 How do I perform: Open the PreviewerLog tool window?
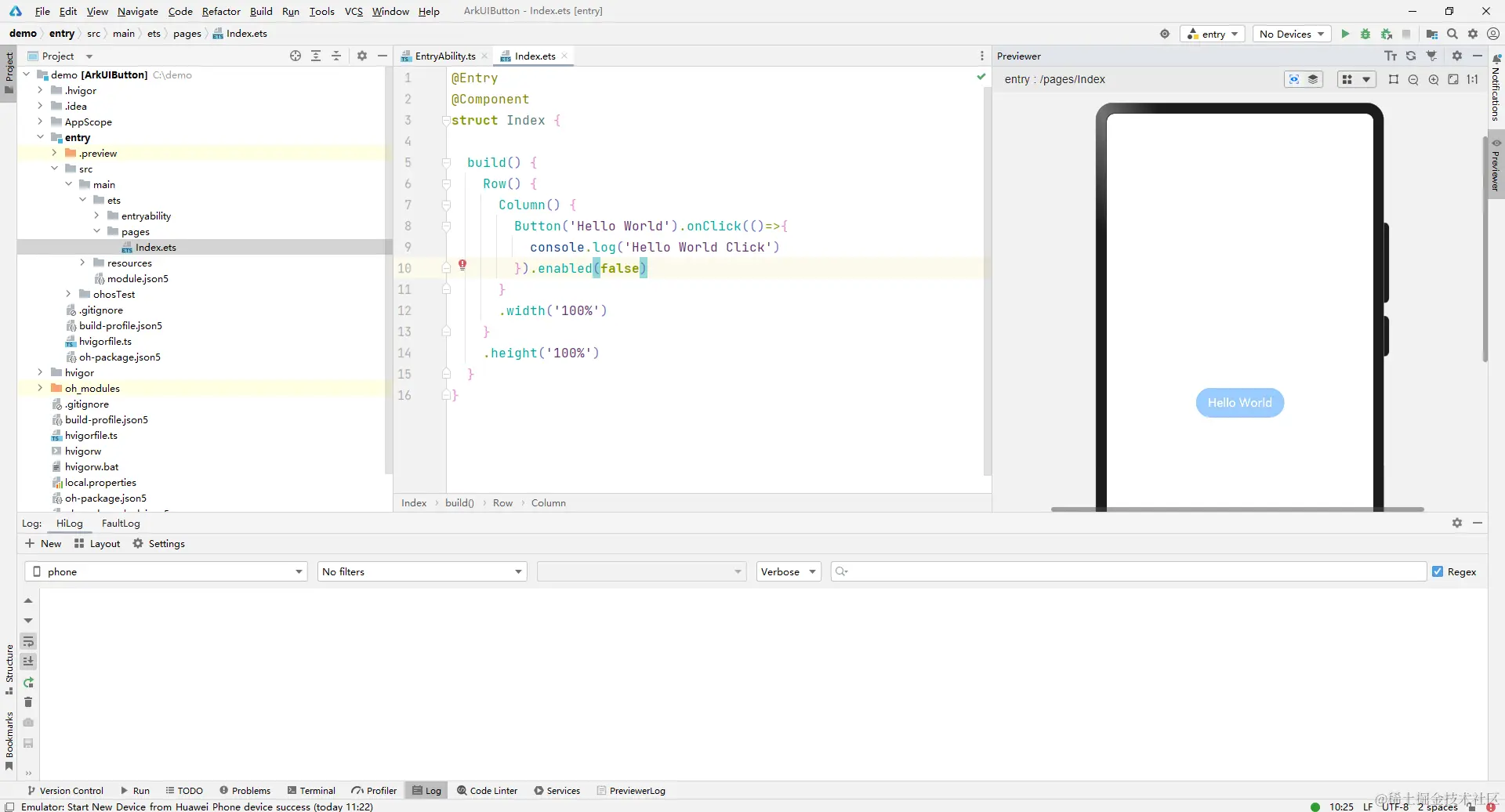(x=631, y=790)
